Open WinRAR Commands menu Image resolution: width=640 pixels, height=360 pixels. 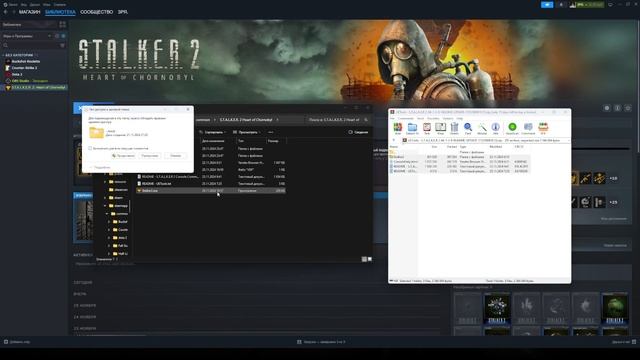tap(406, 118)
